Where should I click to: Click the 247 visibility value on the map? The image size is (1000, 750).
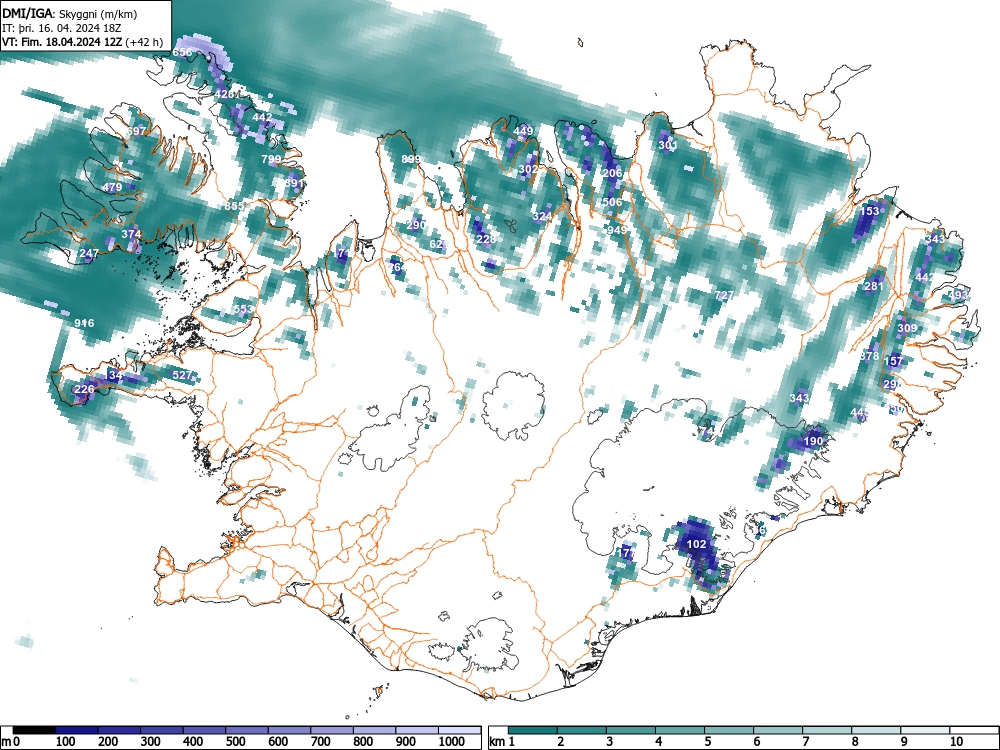[89, 253]
